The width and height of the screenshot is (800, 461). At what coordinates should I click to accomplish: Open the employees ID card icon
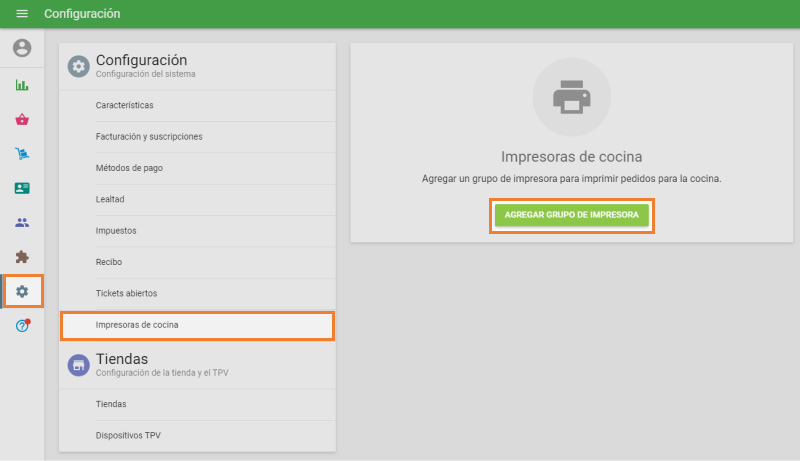[x=22, y=188]
